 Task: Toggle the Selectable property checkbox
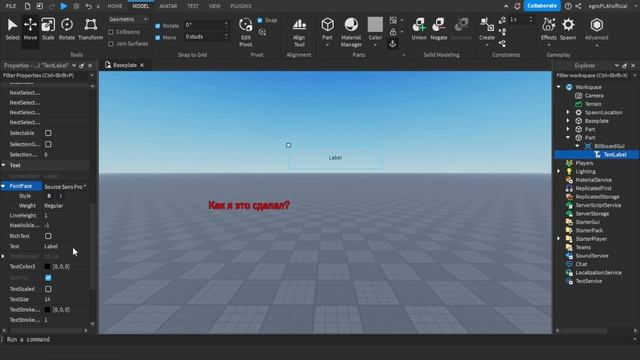[48, 133]
